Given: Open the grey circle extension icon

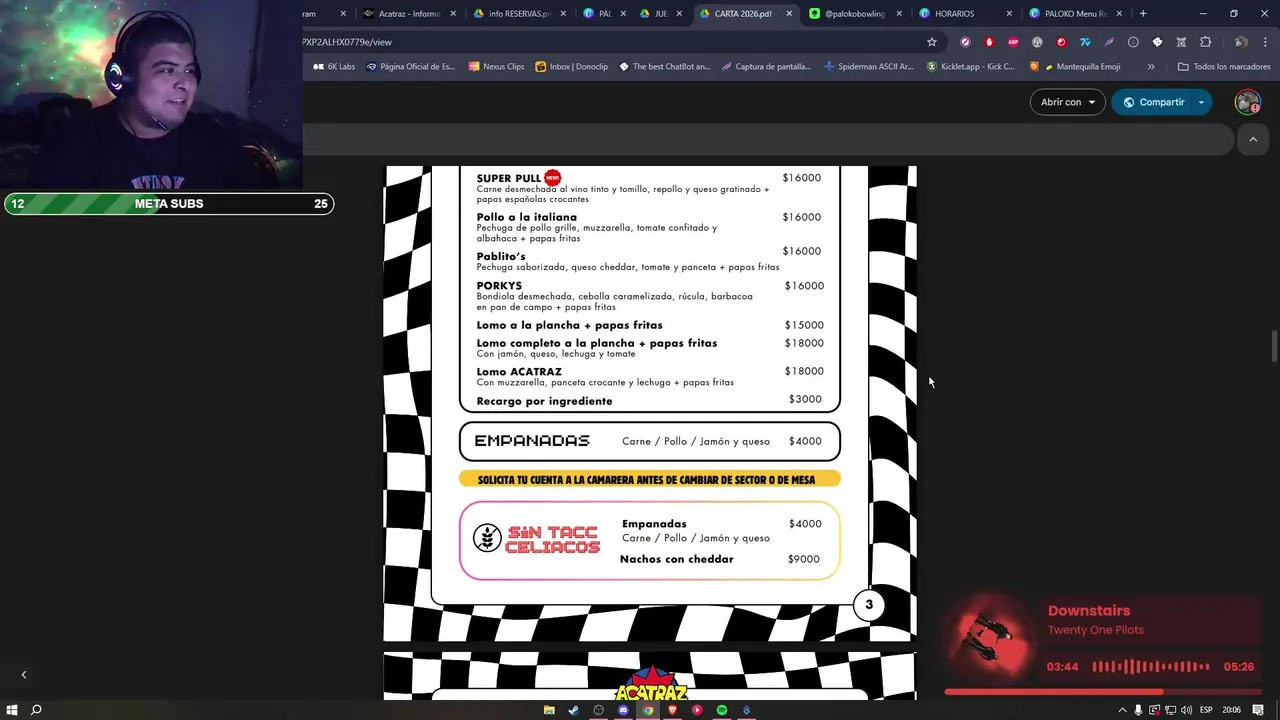Looking at the screenshot, I should [x=1133, y=42].
